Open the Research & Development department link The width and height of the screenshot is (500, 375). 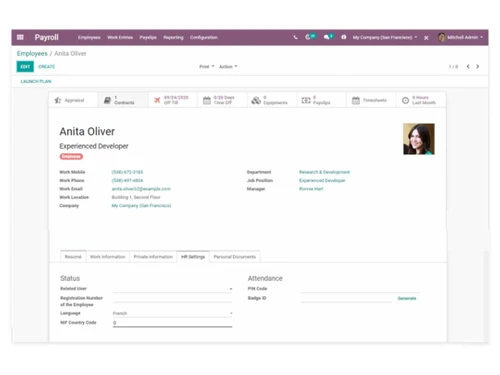coord(324,172)
